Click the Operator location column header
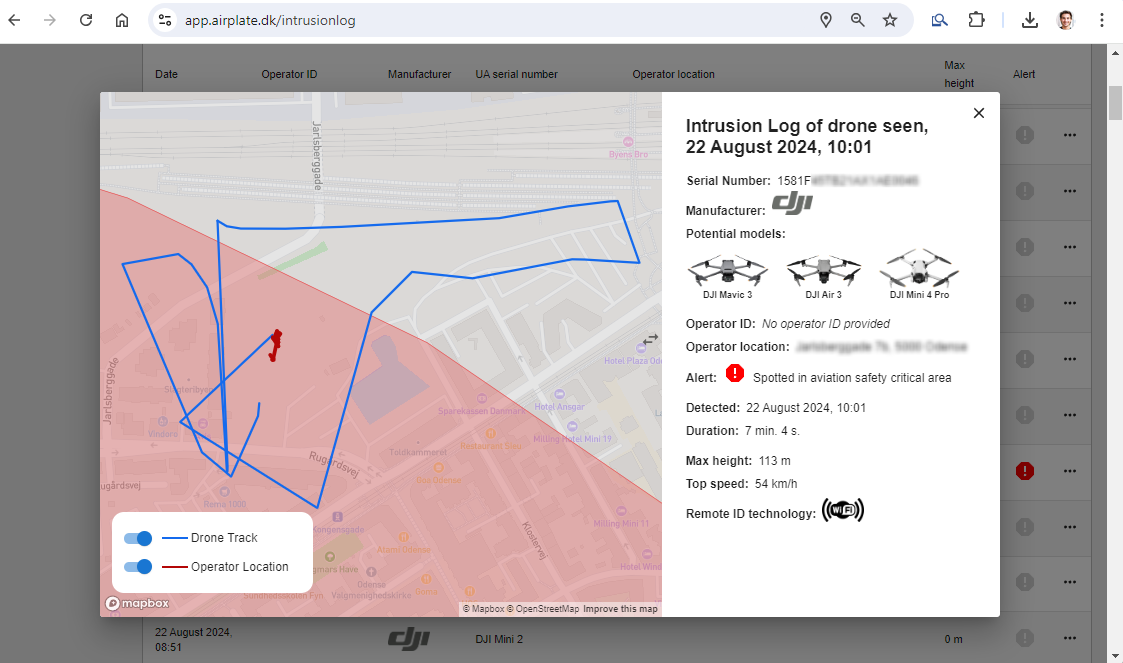The height and width of the screenshot is (663, 1123). (673, 74)
